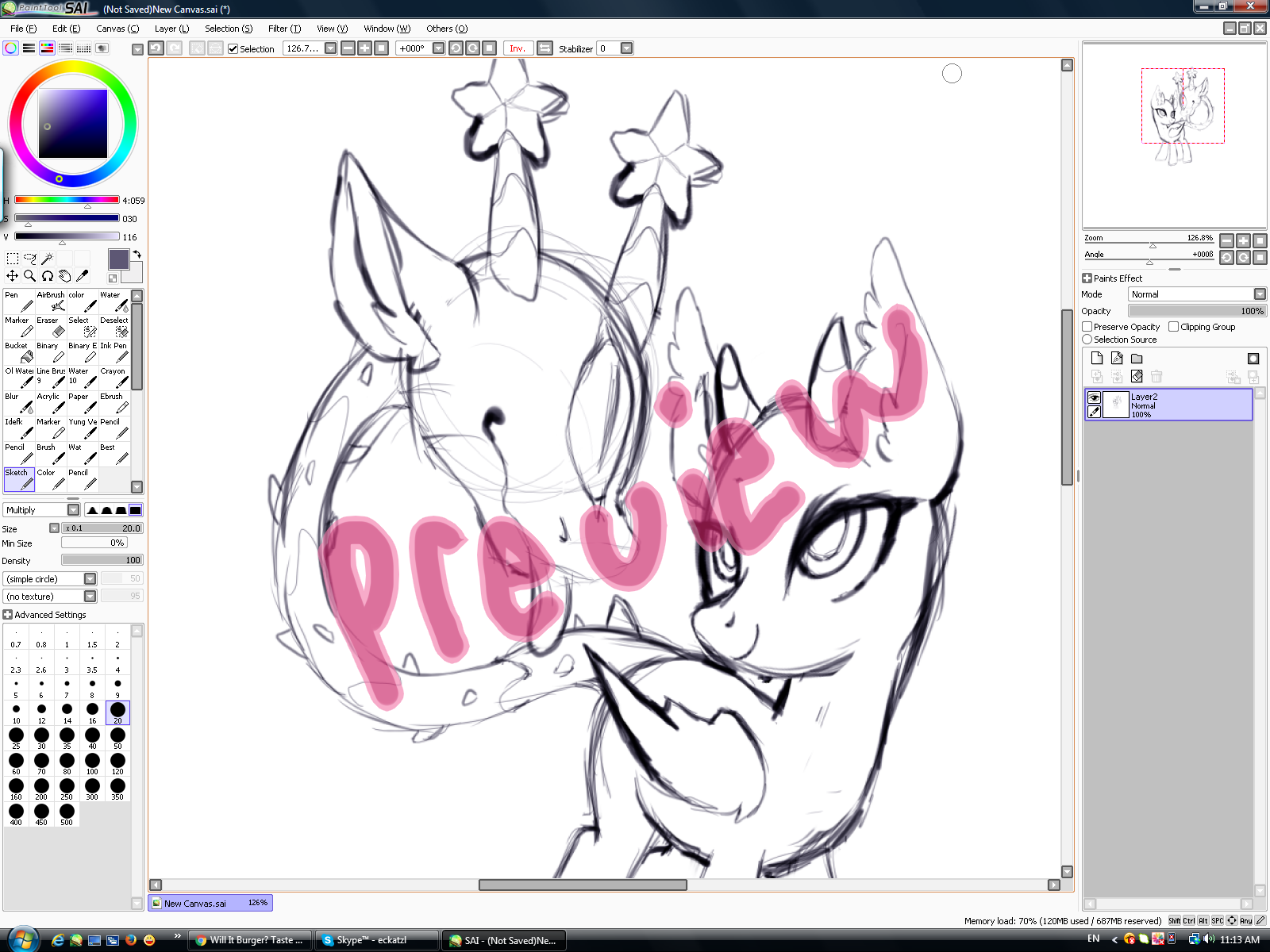Choose the Eraser tool

[x=51, y=327]
